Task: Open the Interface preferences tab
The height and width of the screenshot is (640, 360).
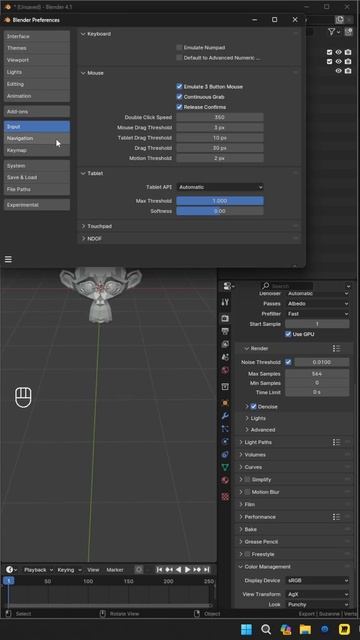Action: (37, 36)
